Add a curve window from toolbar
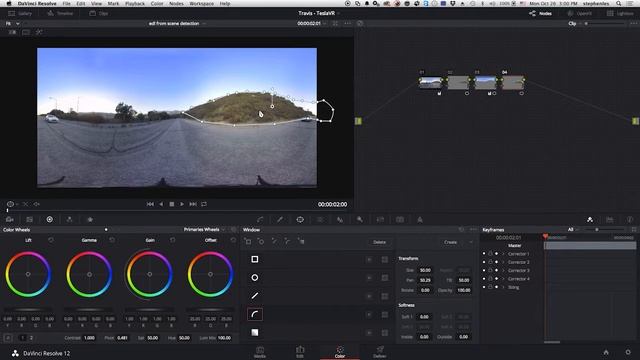This screenshot has height=360, width=640. click(288, 242)
